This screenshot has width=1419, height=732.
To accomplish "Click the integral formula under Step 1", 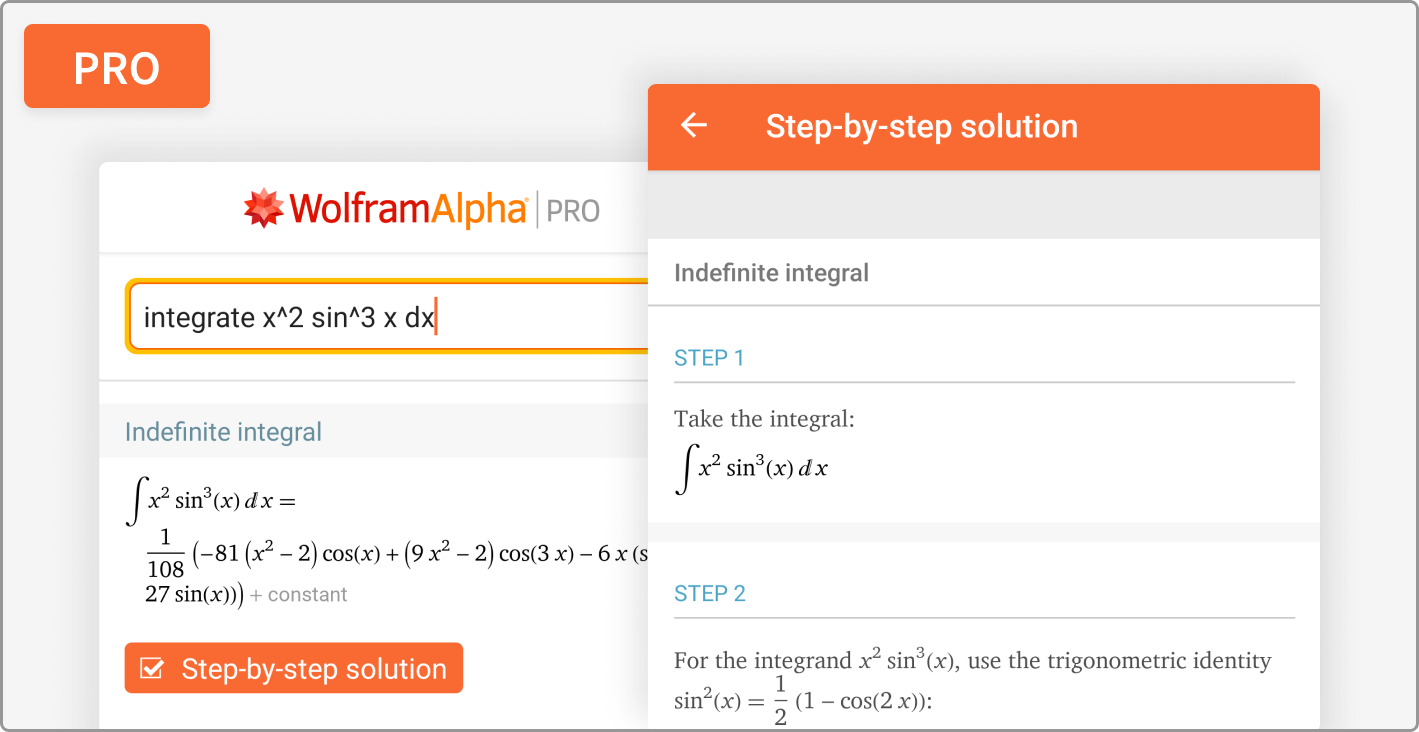I will click(752, 468).
